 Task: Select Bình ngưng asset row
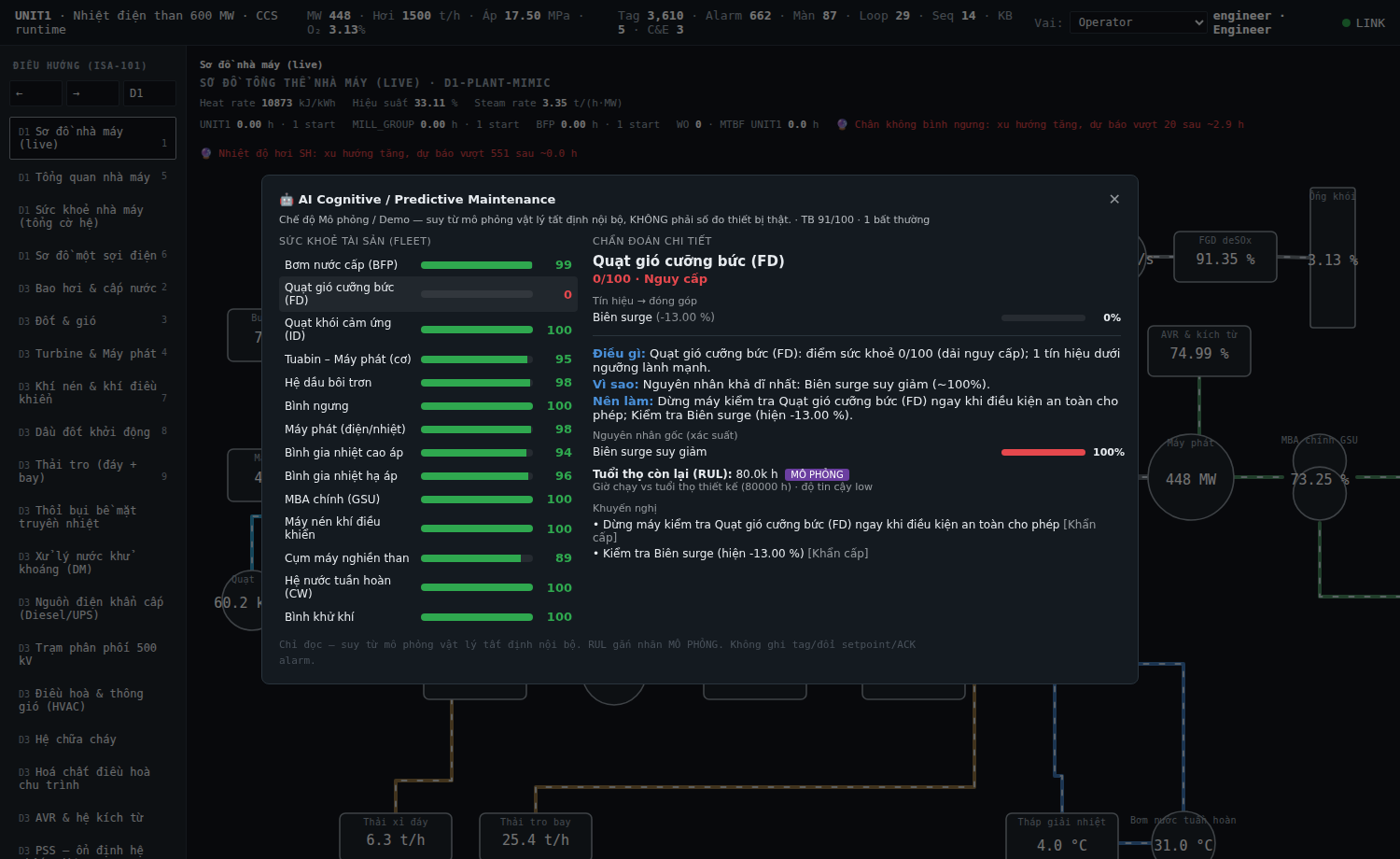pos(428,406)
